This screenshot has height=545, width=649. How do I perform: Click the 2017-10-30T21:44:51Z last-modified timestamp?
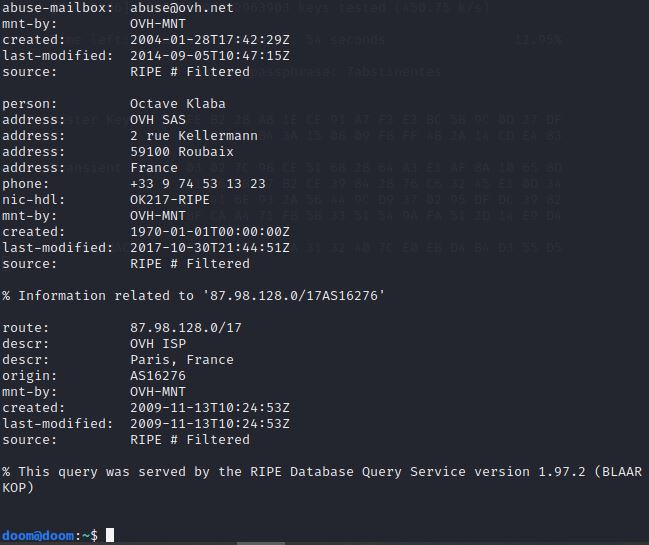tap(210, 247)
